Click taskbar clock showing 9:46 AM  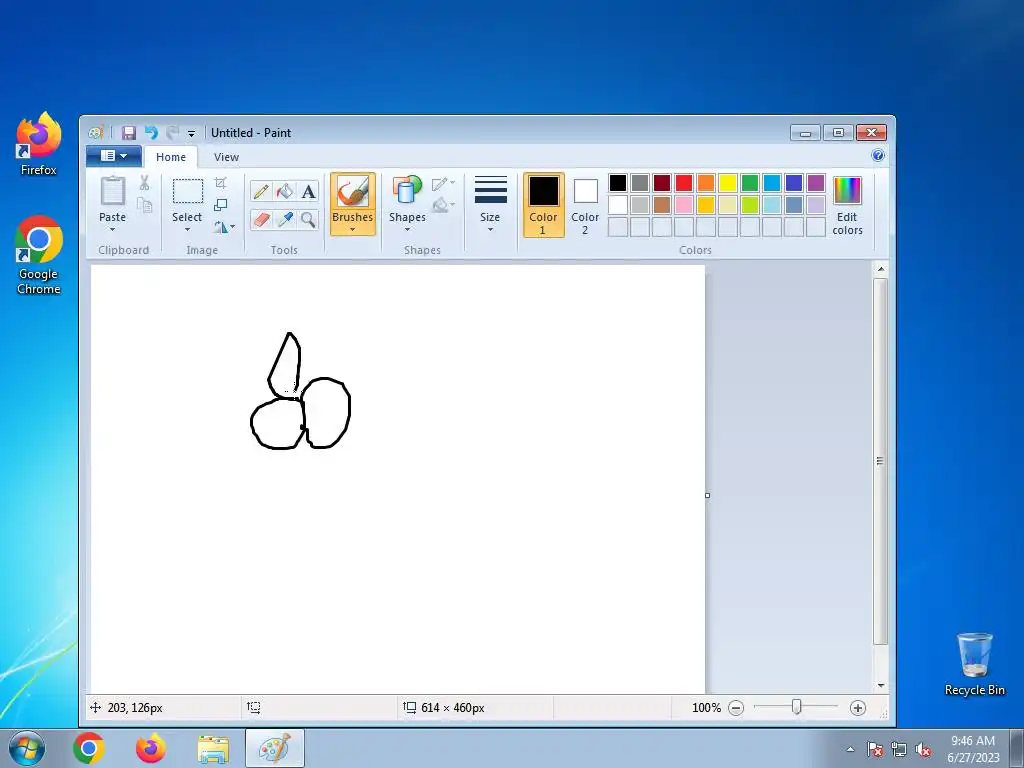[x=973, y=748]
